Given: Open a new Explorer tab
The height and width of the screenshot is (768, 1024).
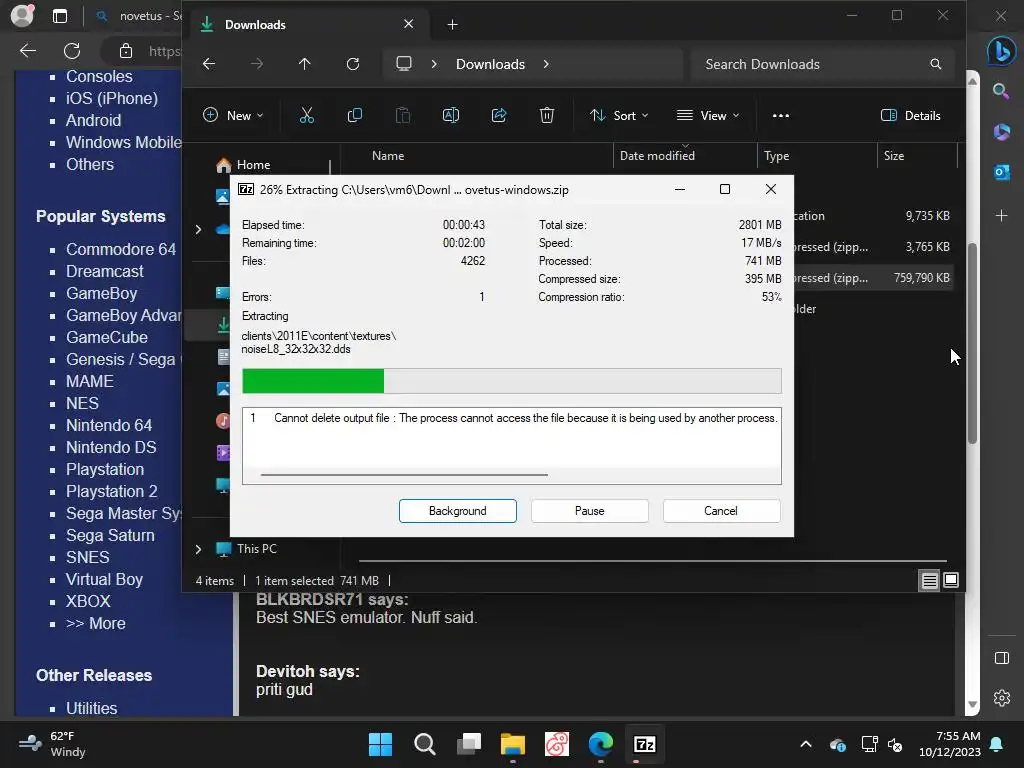Looking at the screenshot, I should (x=452, y=25).
